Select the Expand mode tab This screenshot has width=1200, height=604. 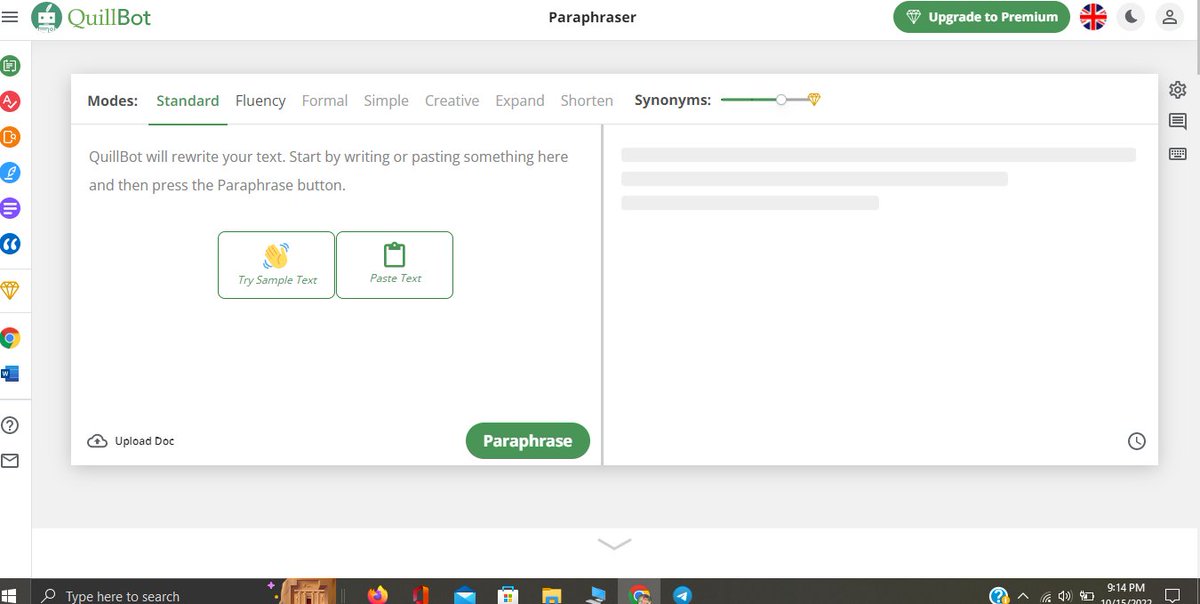click(x=520, y=101)
